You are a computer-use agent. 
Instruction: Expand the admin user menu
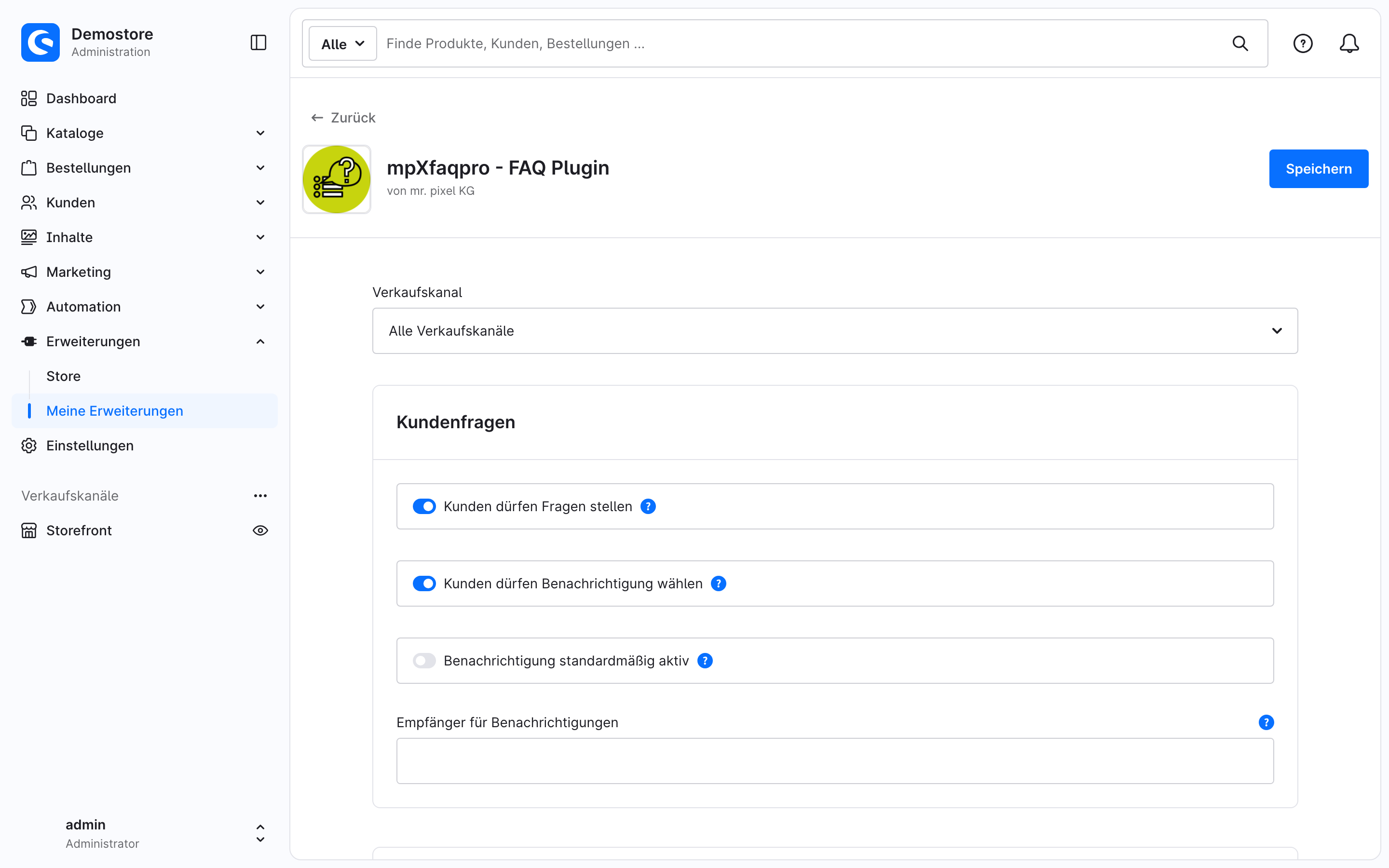point(260,834)
